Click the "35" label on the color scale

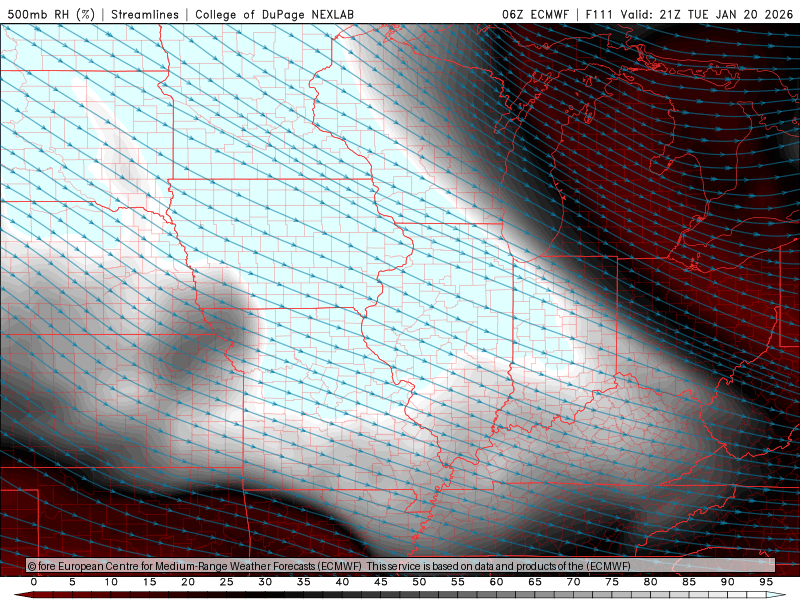(304, 582)
